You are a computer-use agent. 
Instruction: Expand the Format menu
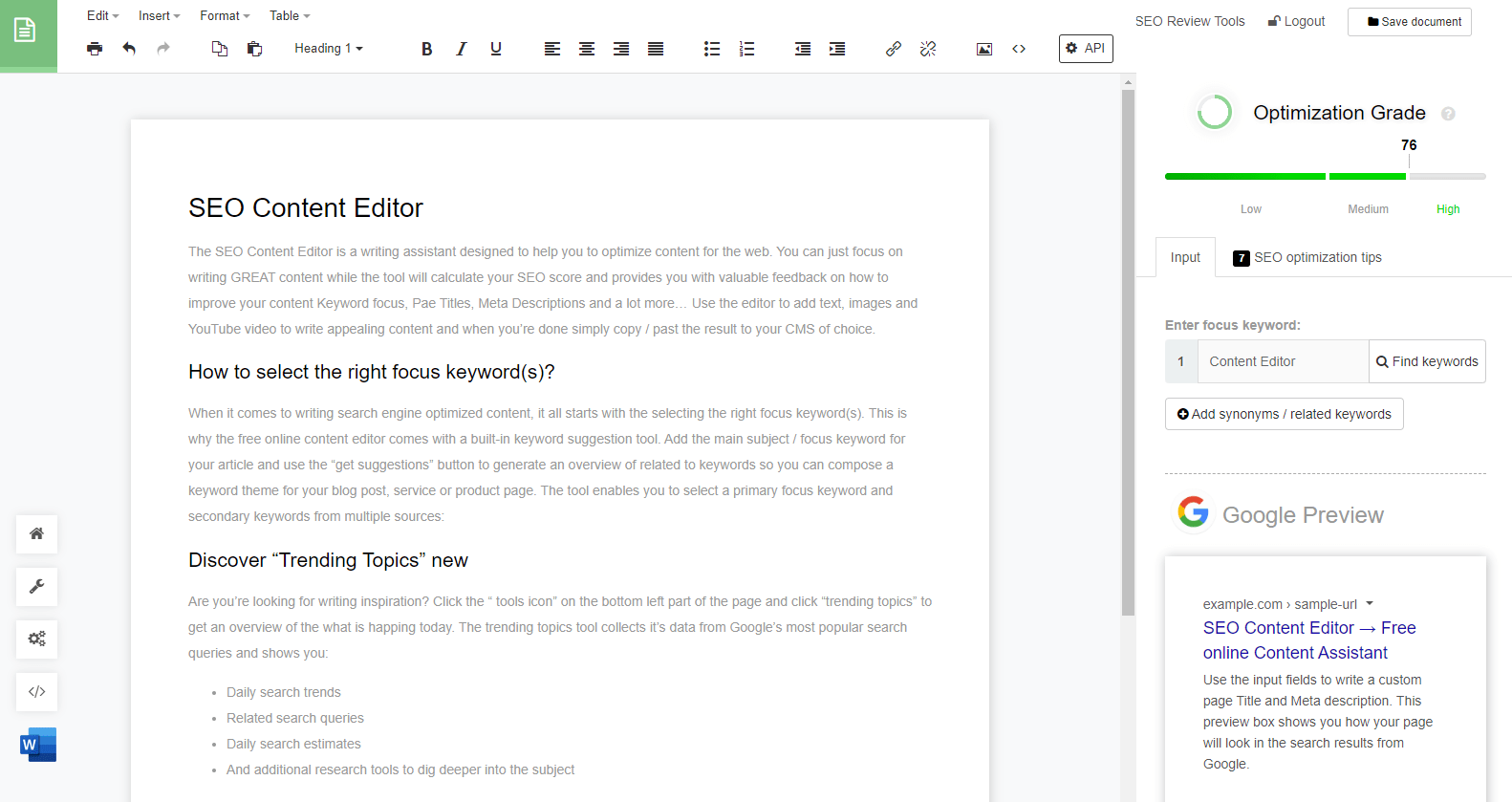point(225,16)
